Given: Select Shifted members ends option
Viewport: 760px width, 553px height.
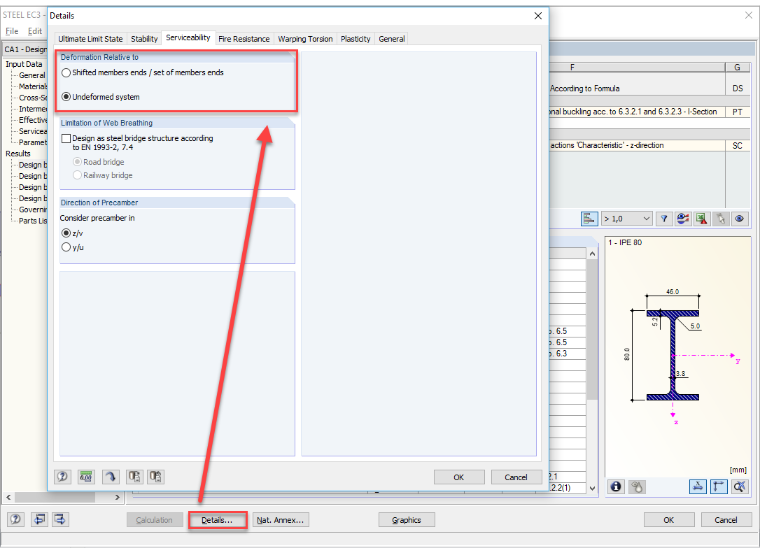Looking at the screenshot, I should click(143, 73).
